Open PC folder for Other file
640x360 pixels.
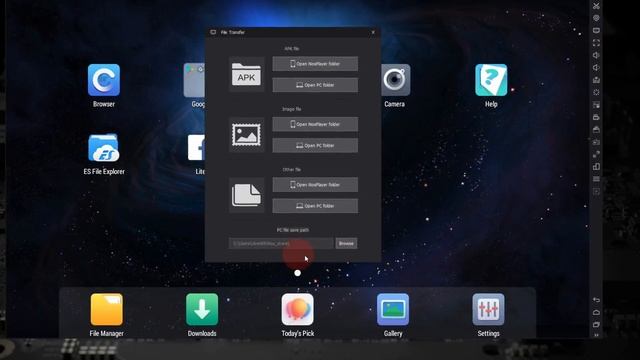pyautogui.click(x=315, y=206)
